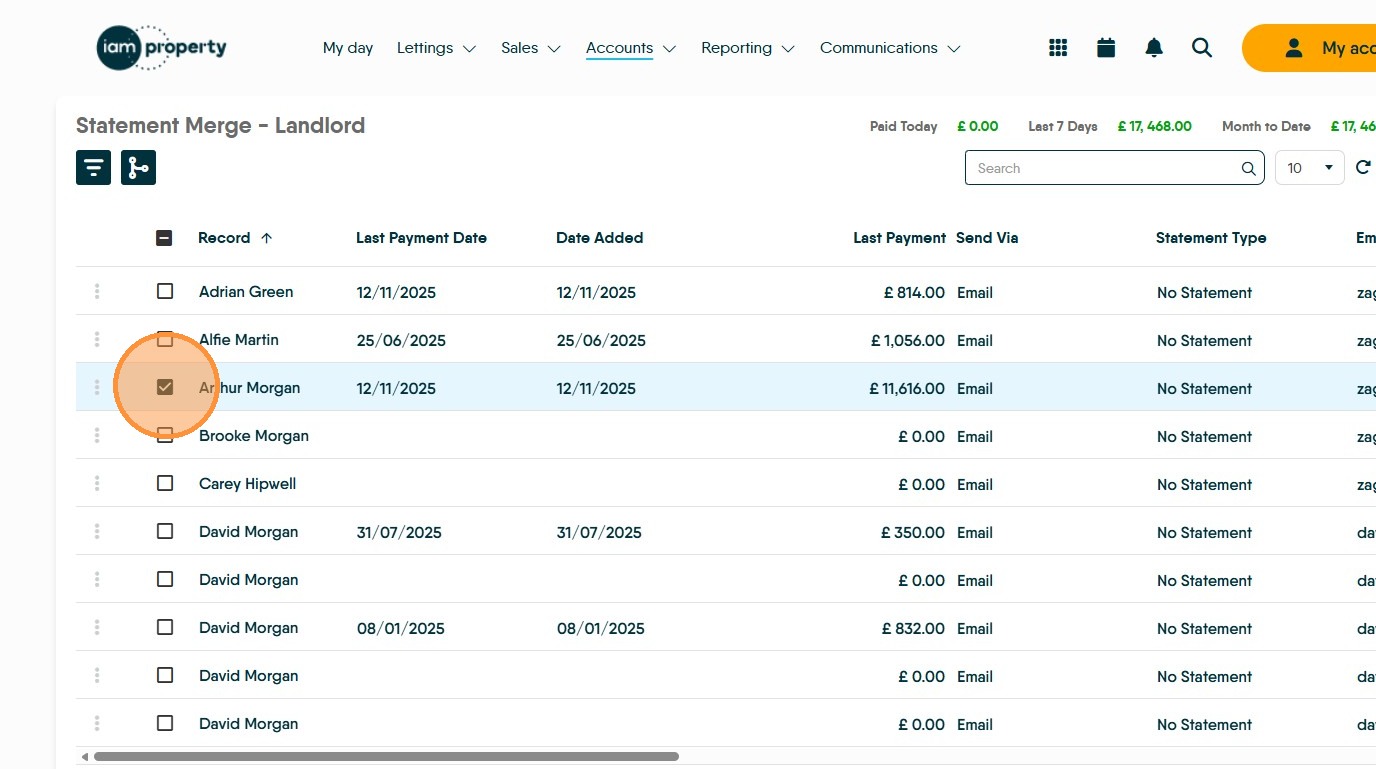This screenshot has width=1376, height=769.
Task: Click the refresh icon beside page size
Action: pos(1362,167)
